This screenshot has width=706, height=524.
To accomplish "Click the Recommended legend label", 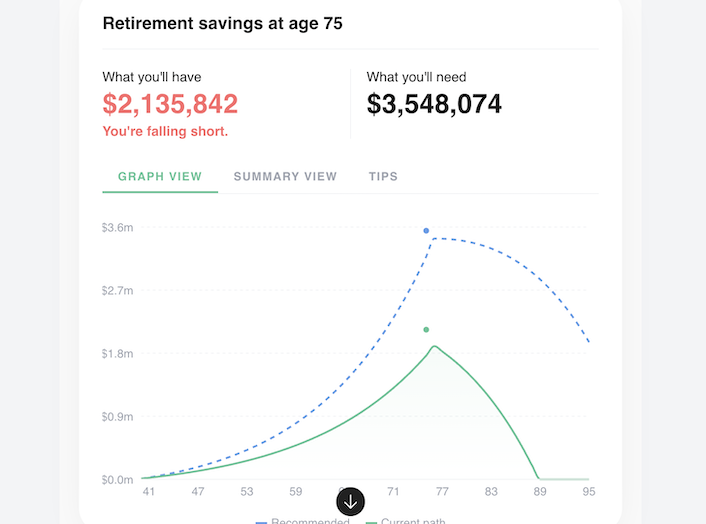I will coord(310,521).
